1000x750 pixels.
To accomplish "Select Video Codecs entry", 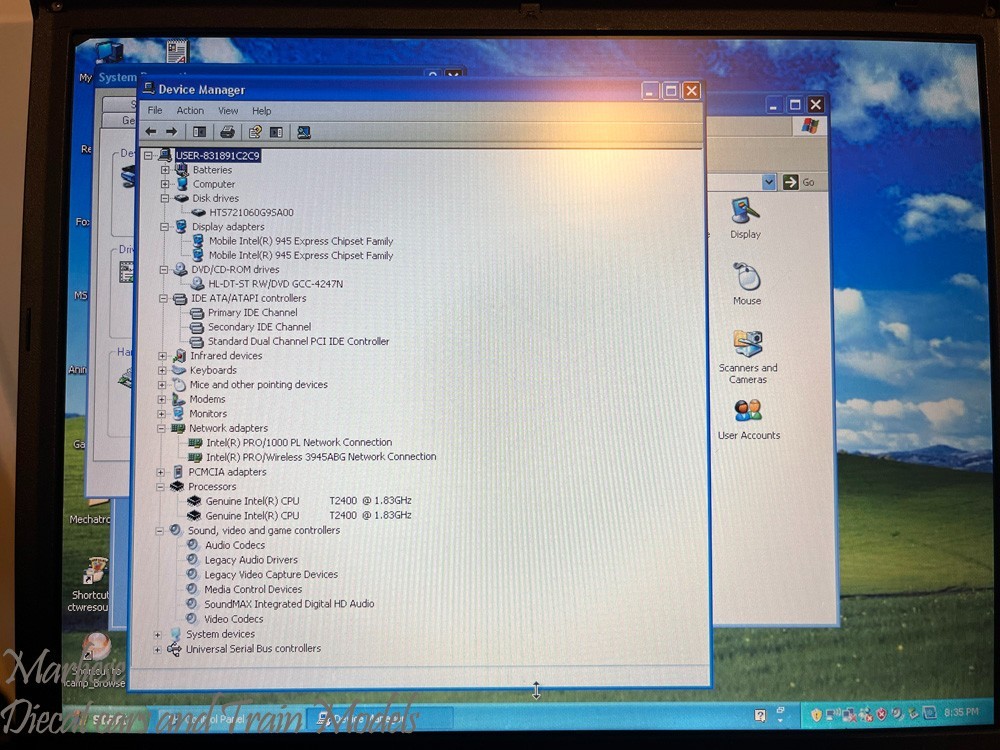I will click(x=233, y=619).
